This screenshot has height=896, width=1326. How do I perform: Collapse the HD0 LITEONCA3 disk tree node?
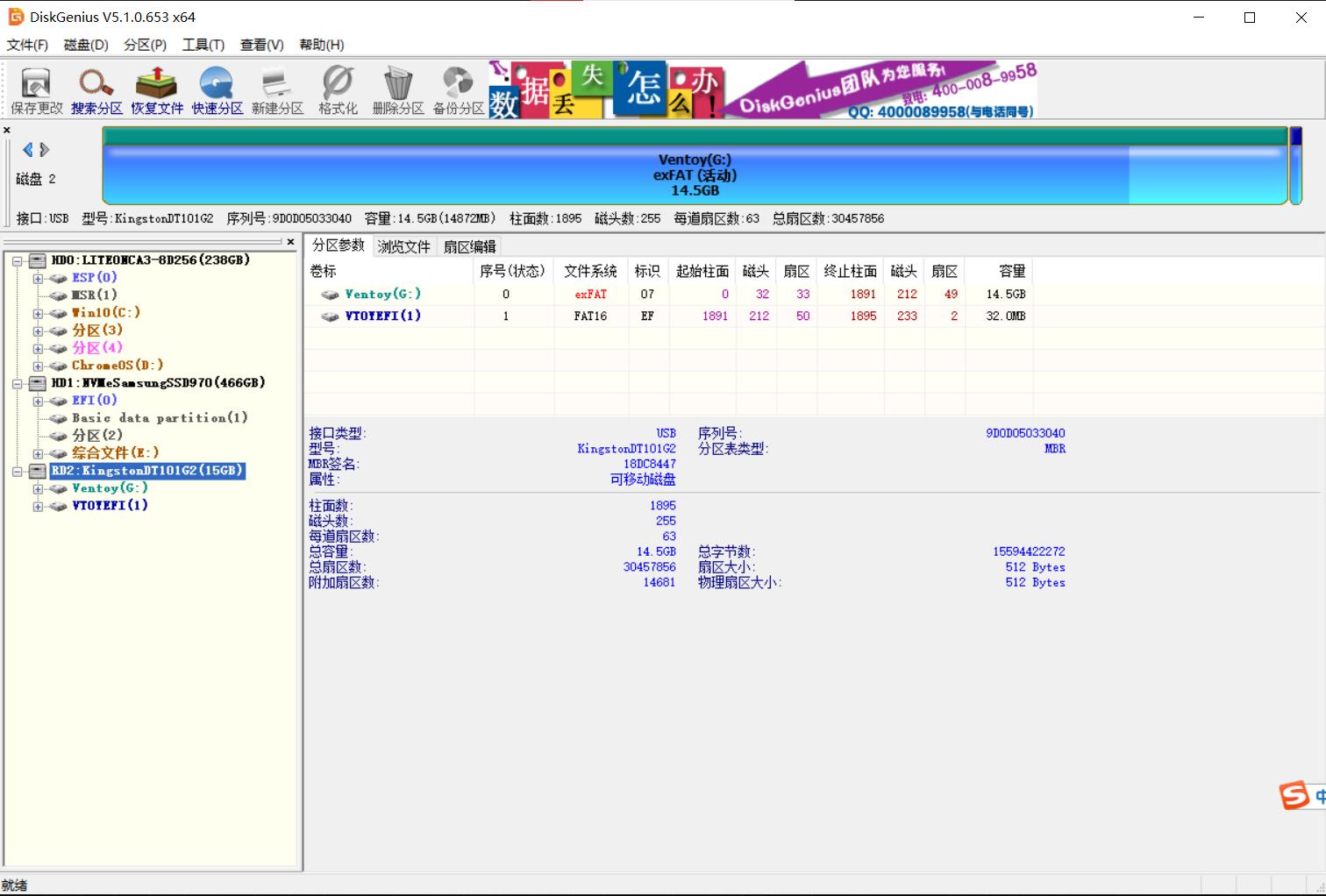[x=17, y=261]
